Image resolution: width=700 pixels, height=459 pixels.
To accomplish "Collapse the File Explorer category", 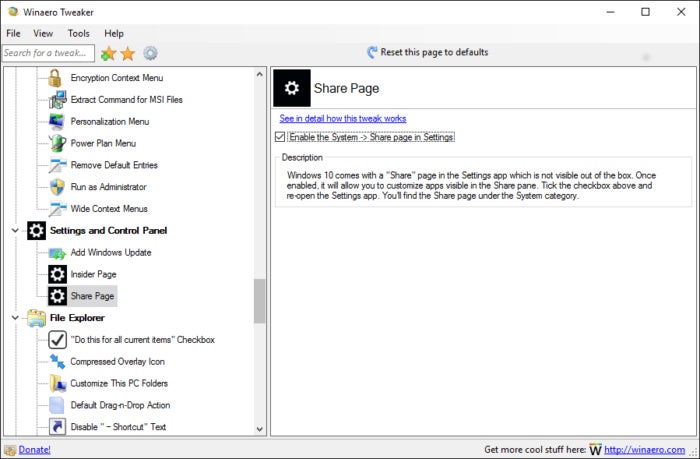I will coord(15,318).
